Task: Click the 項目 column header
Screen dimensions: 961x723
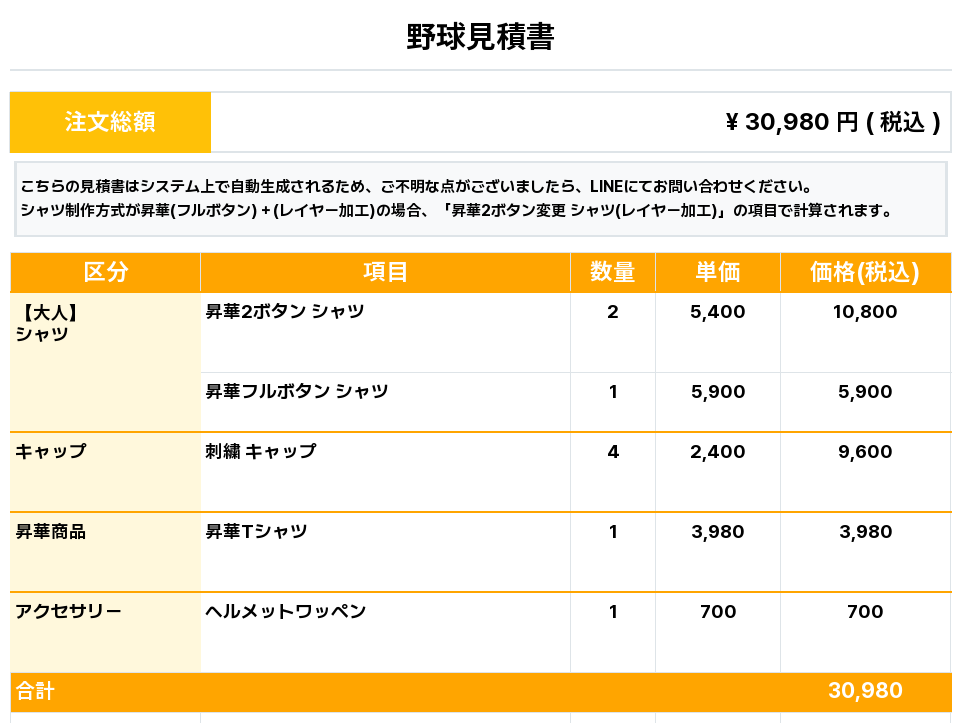Action: [386, 272]
